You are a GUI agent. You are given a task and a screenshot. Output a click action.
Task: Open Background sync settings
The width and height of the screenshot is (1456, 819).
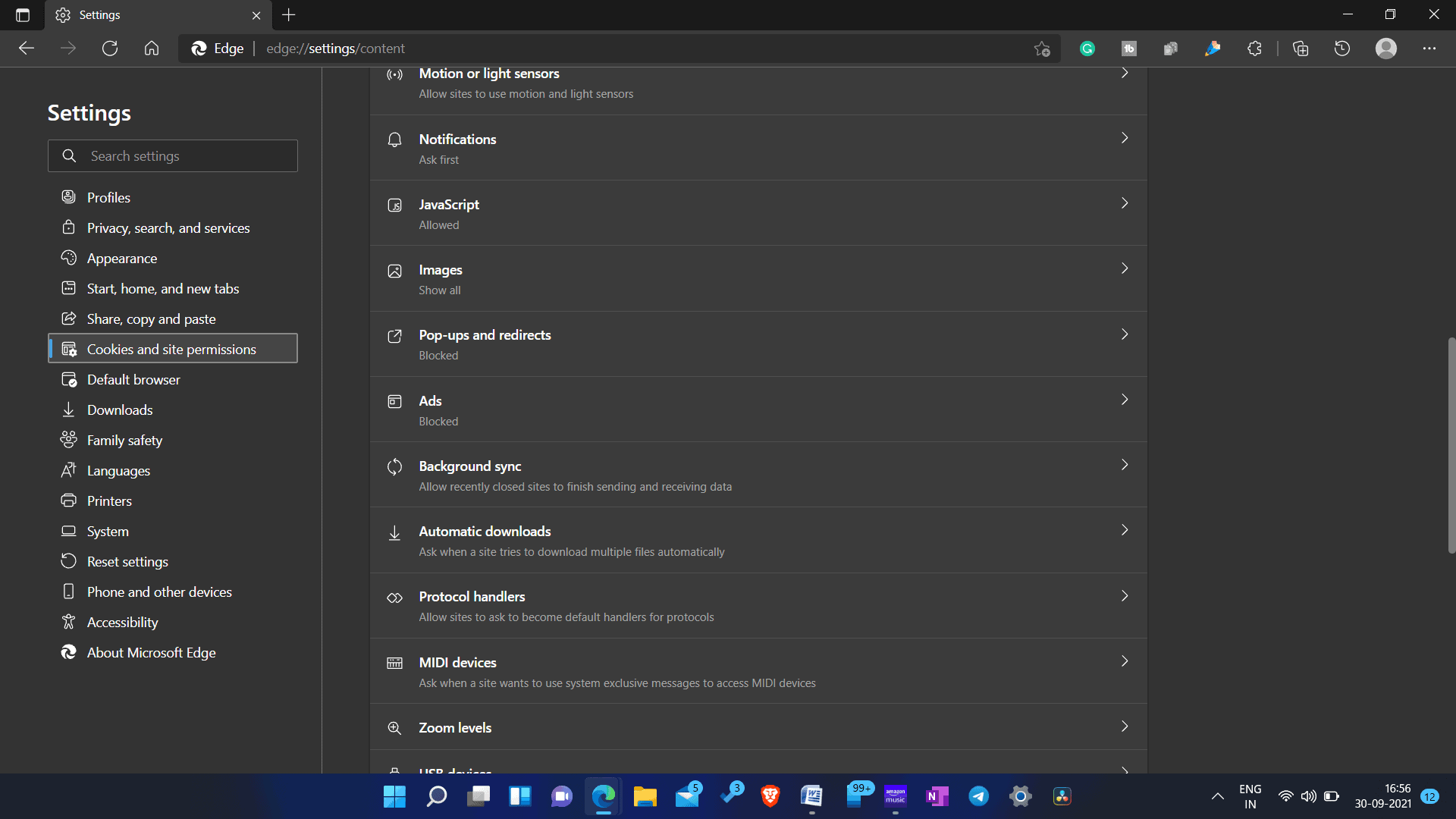(x=759, y=475)
